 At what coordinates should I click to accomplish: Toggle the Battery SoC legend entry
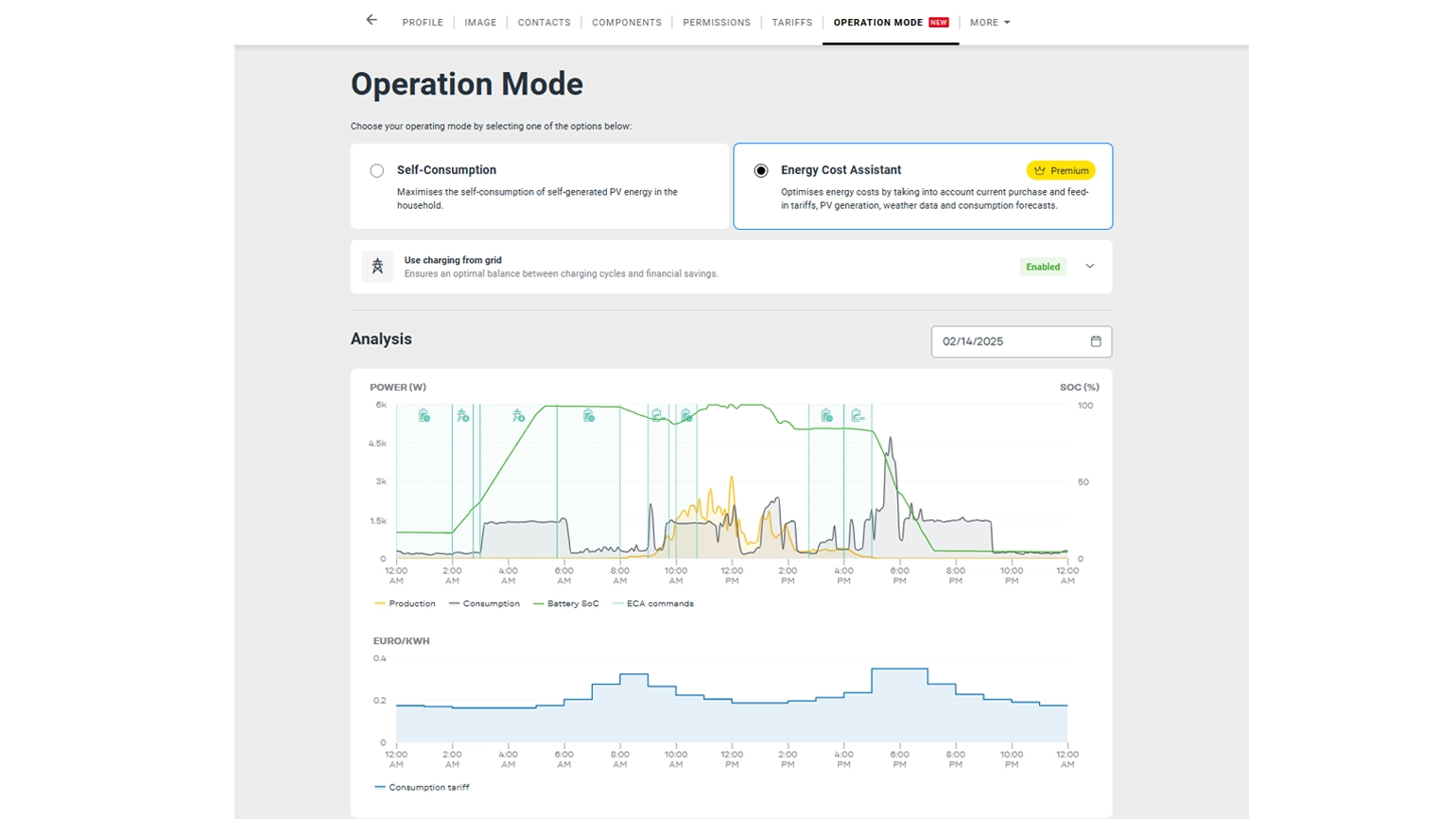click(566, 603)
